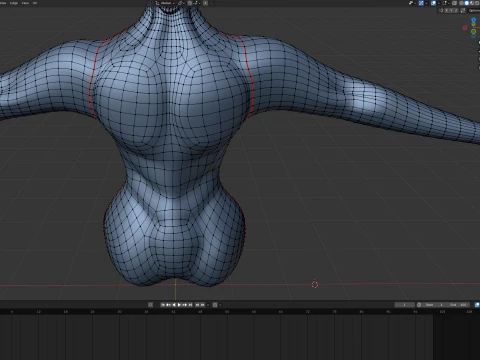The image size is (480, 360).
Task: Switch to material preview shading
Action: coord(472,3)
